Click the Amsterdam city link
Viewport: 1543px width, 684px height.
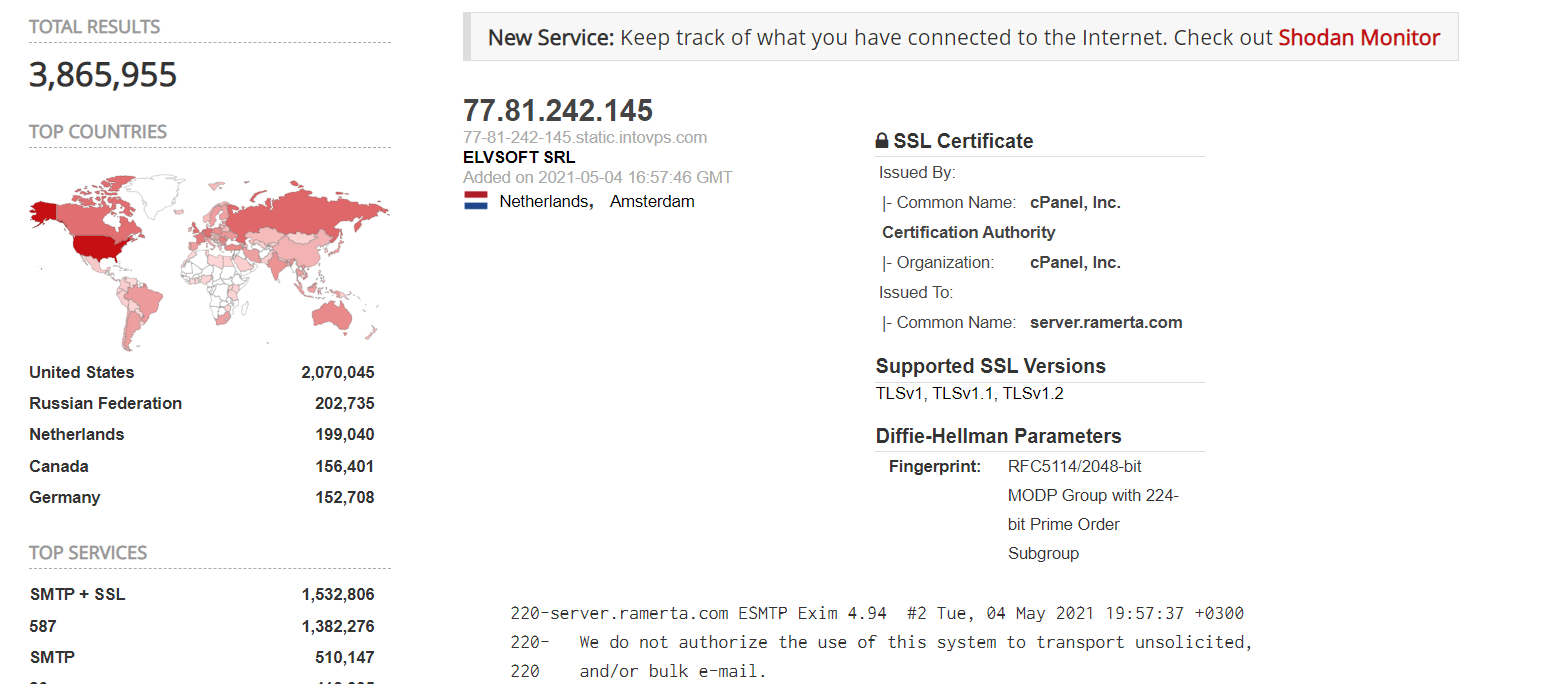652,201
